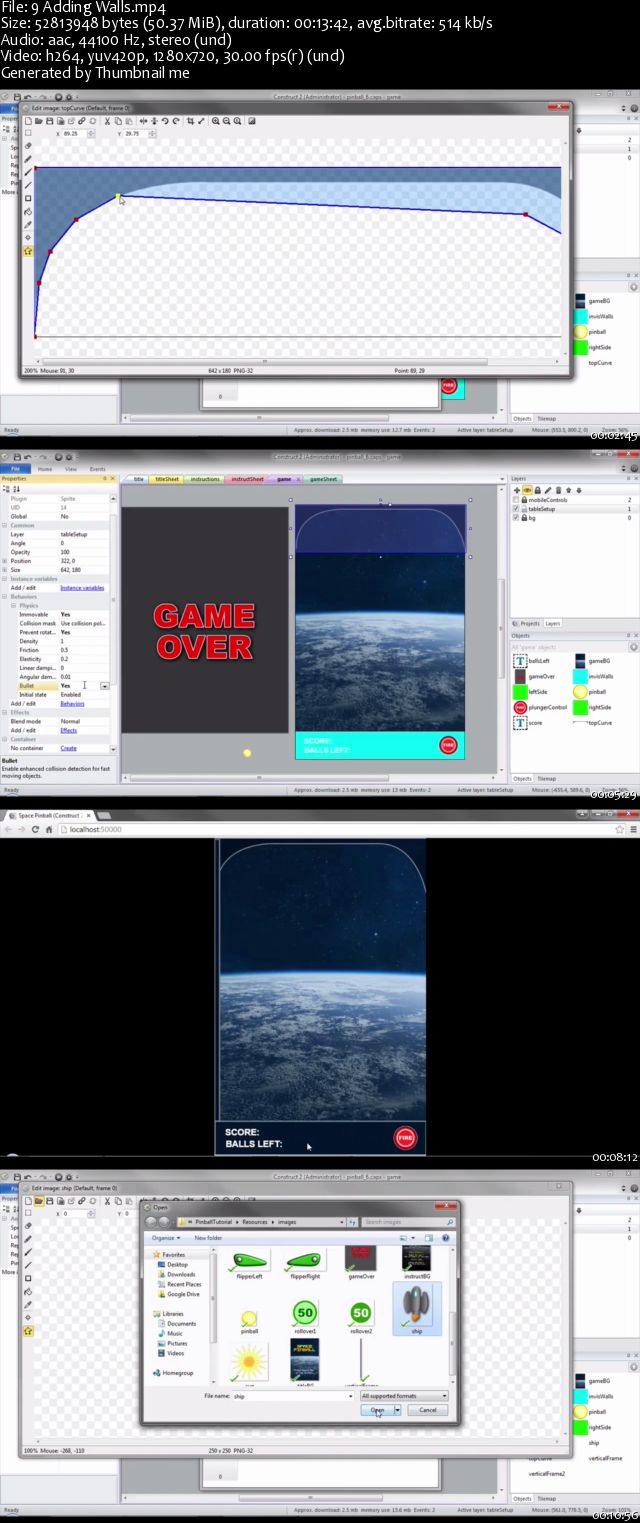
Task: Click Instance variables link in Properties
Action: [x=82, y=588]
